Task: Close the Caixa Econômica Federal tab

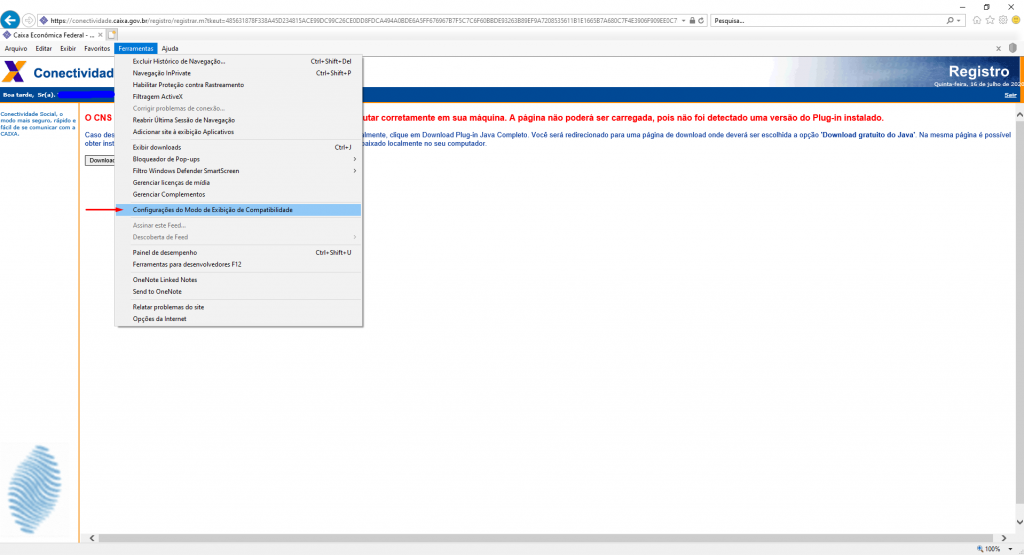Action: [100, 35]
